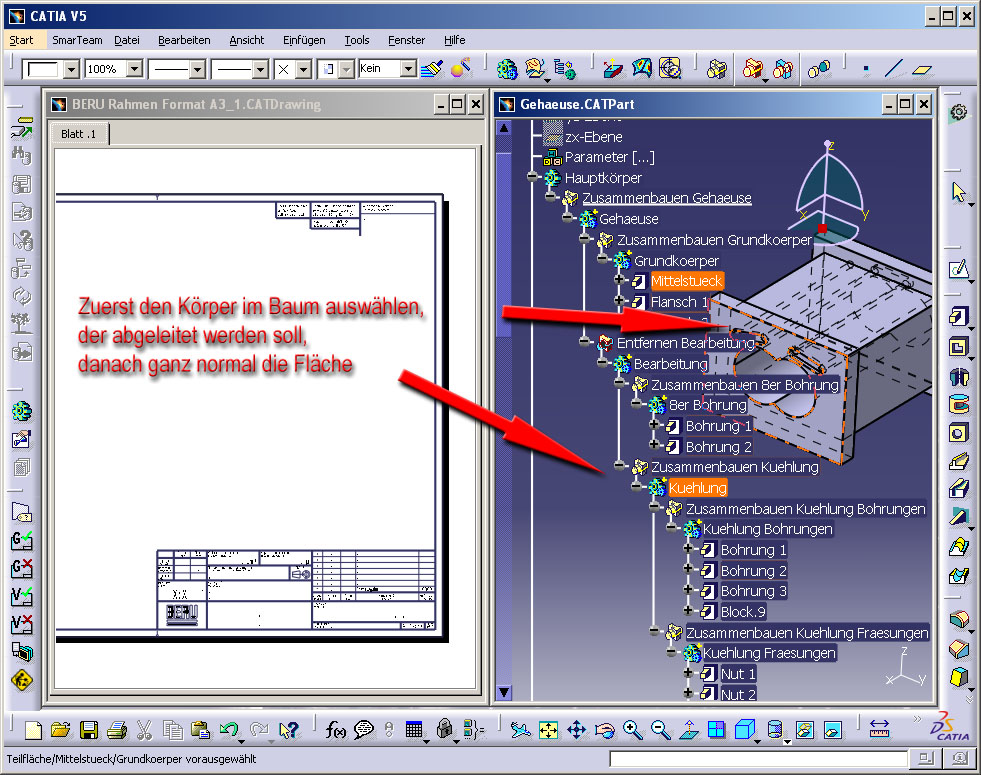This screenshot has width=981, height=775.
Task: Toggle Swap Visible Space
Action: pyautogui.click(x=833, y=730)
